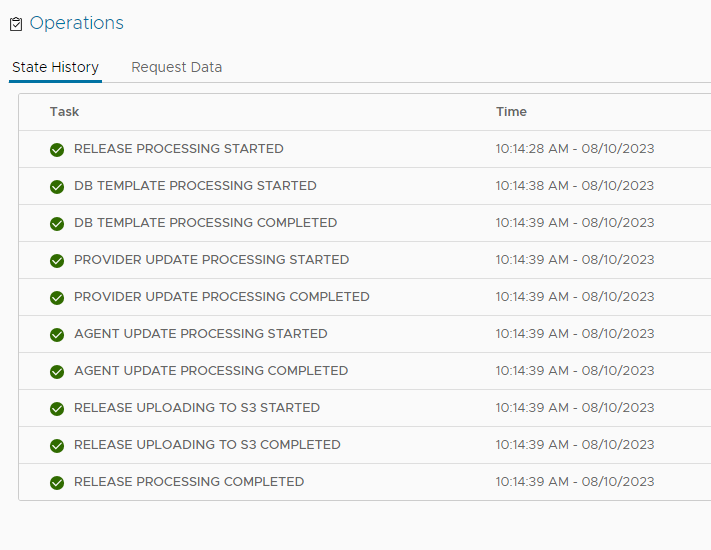Click the Time column header
This screenshot has height=550, width=711.
[x=511, y=112]
